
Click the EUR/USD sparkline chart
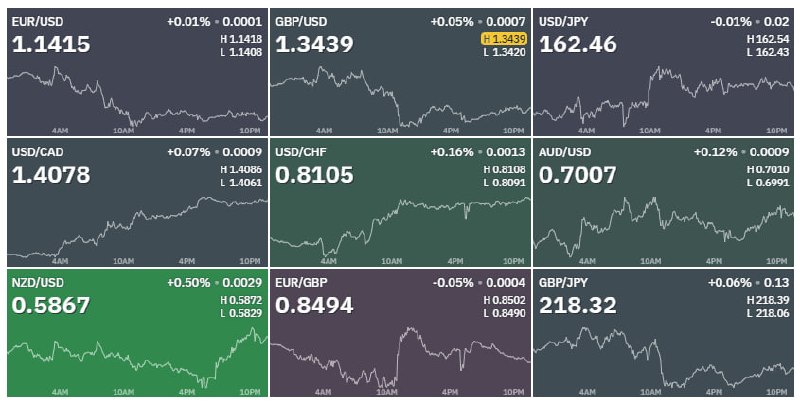(x=137, y=97)
